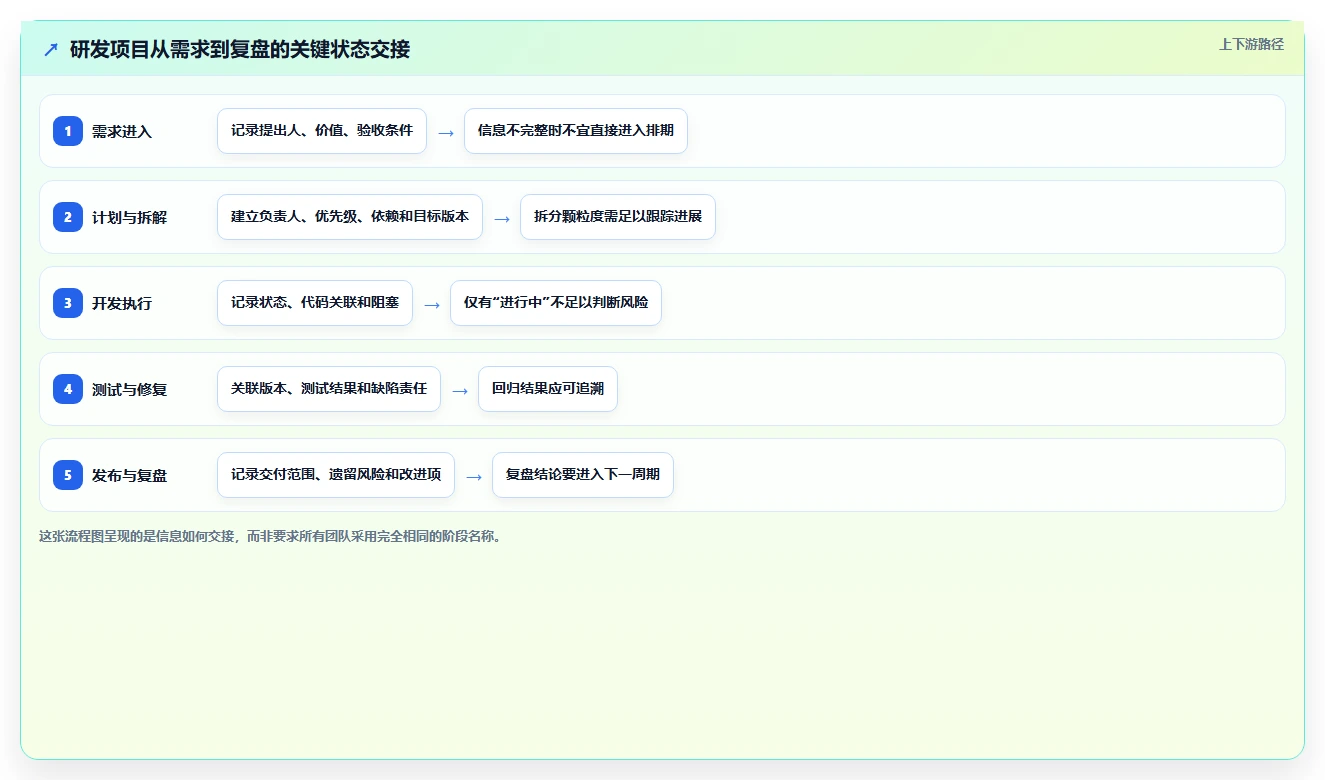Click the step number 4 badge
The image size is (1325, 780).
(x=68, y=389)
